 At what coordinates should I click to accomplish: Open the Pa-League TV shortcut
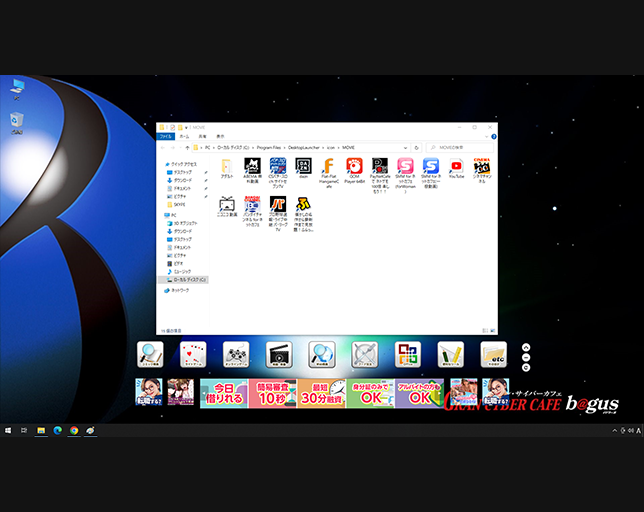point(278,214)
